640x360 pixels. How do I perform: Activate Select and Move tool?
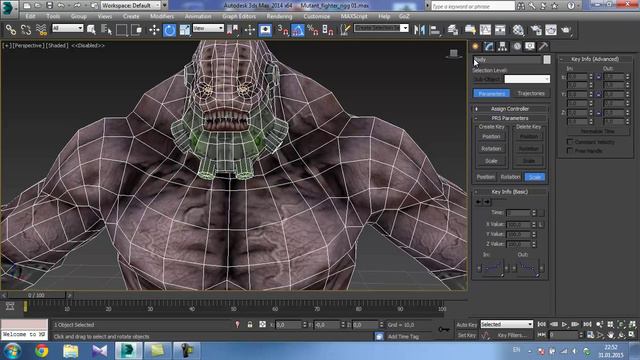154,30
